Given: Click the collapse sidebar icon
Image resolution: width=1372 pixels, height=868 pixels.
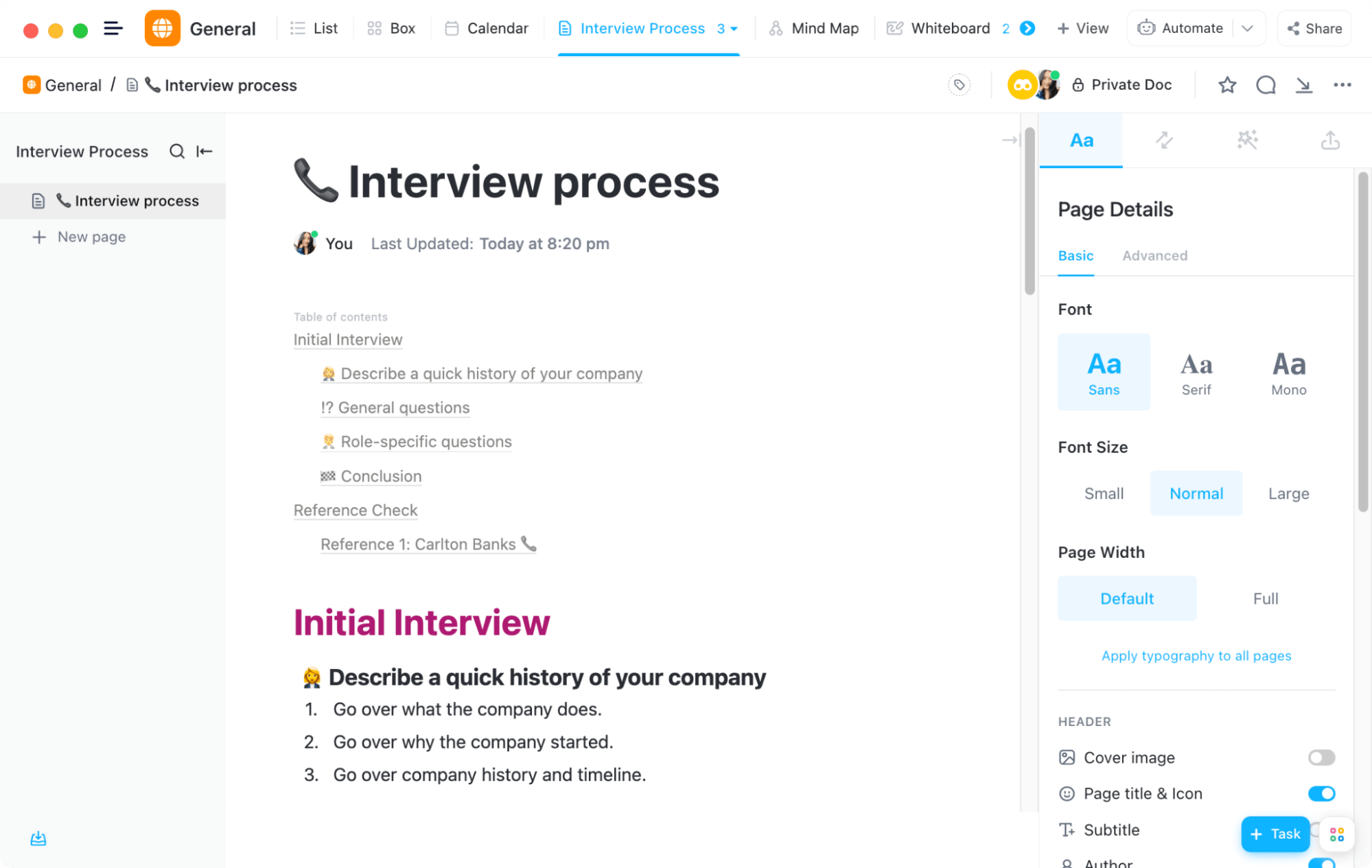Looking at the screenshot, I should (x=204, y=150).
